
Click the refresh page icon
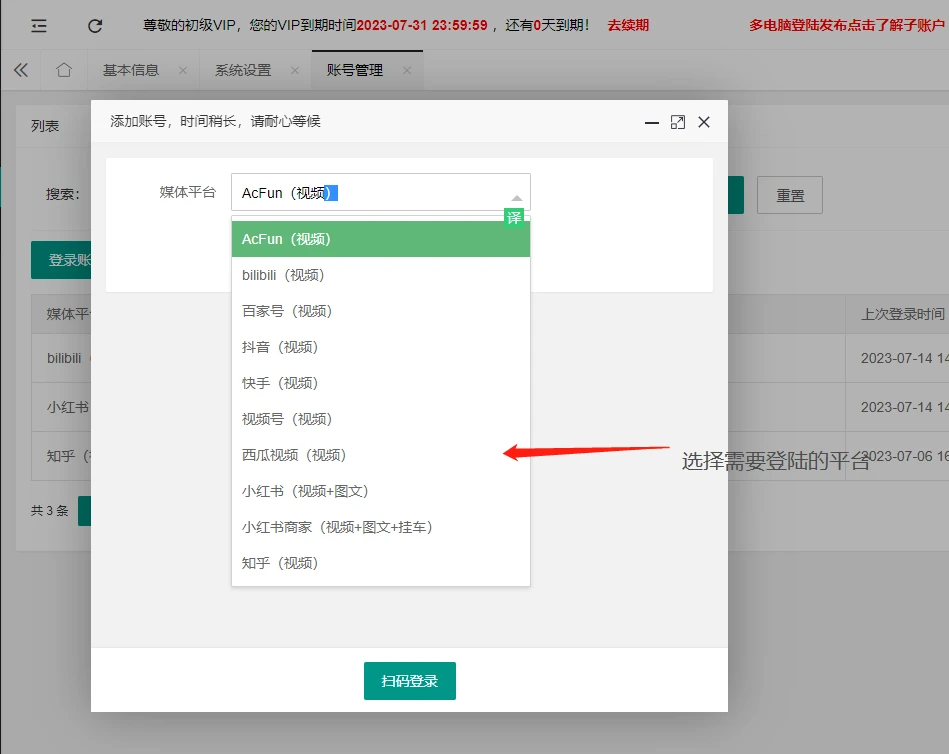point(95,25)
